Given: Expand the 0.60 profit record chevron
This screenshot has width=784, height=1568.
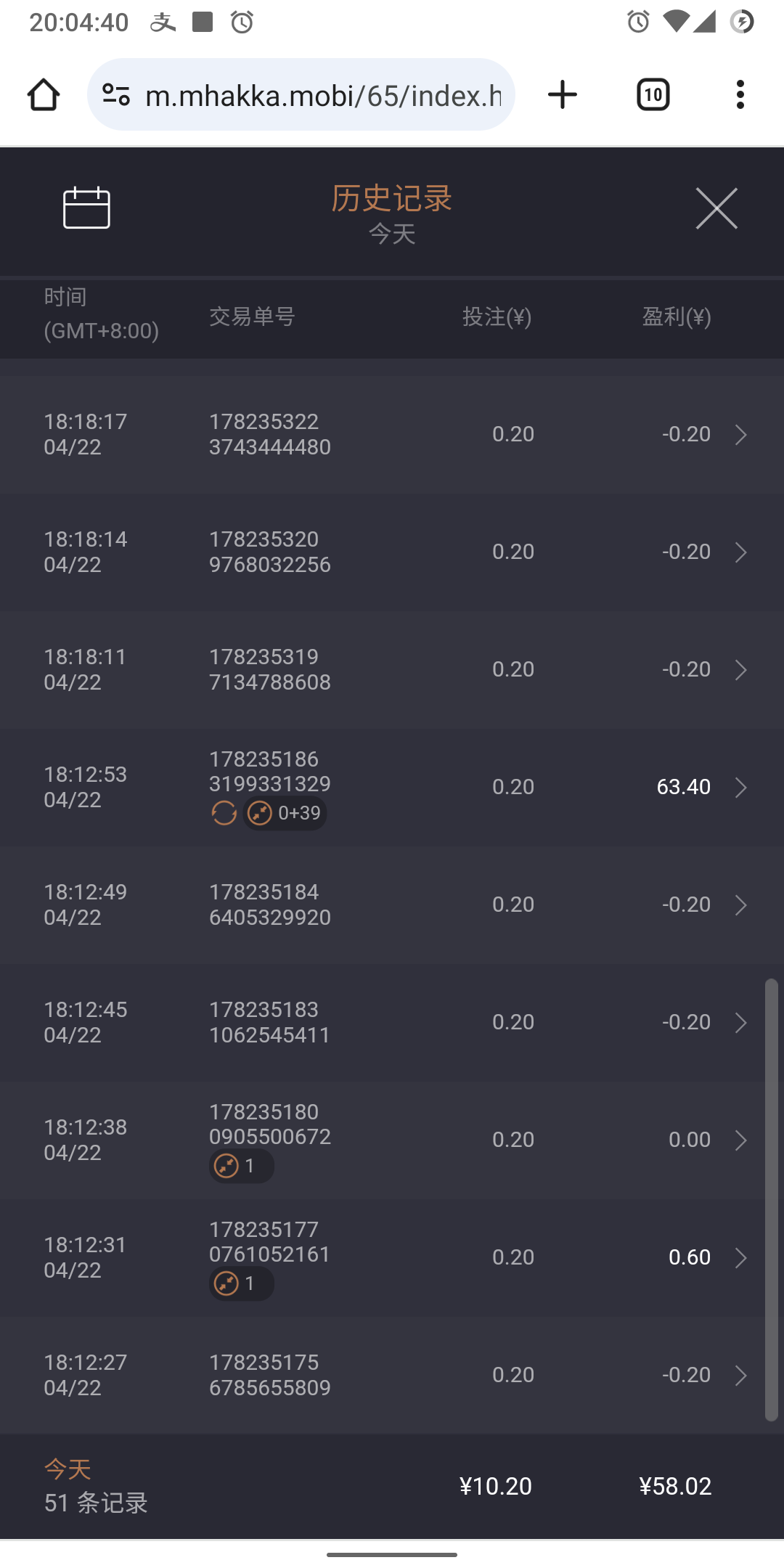Looking at the screenshot, I should pos(740,1258).
